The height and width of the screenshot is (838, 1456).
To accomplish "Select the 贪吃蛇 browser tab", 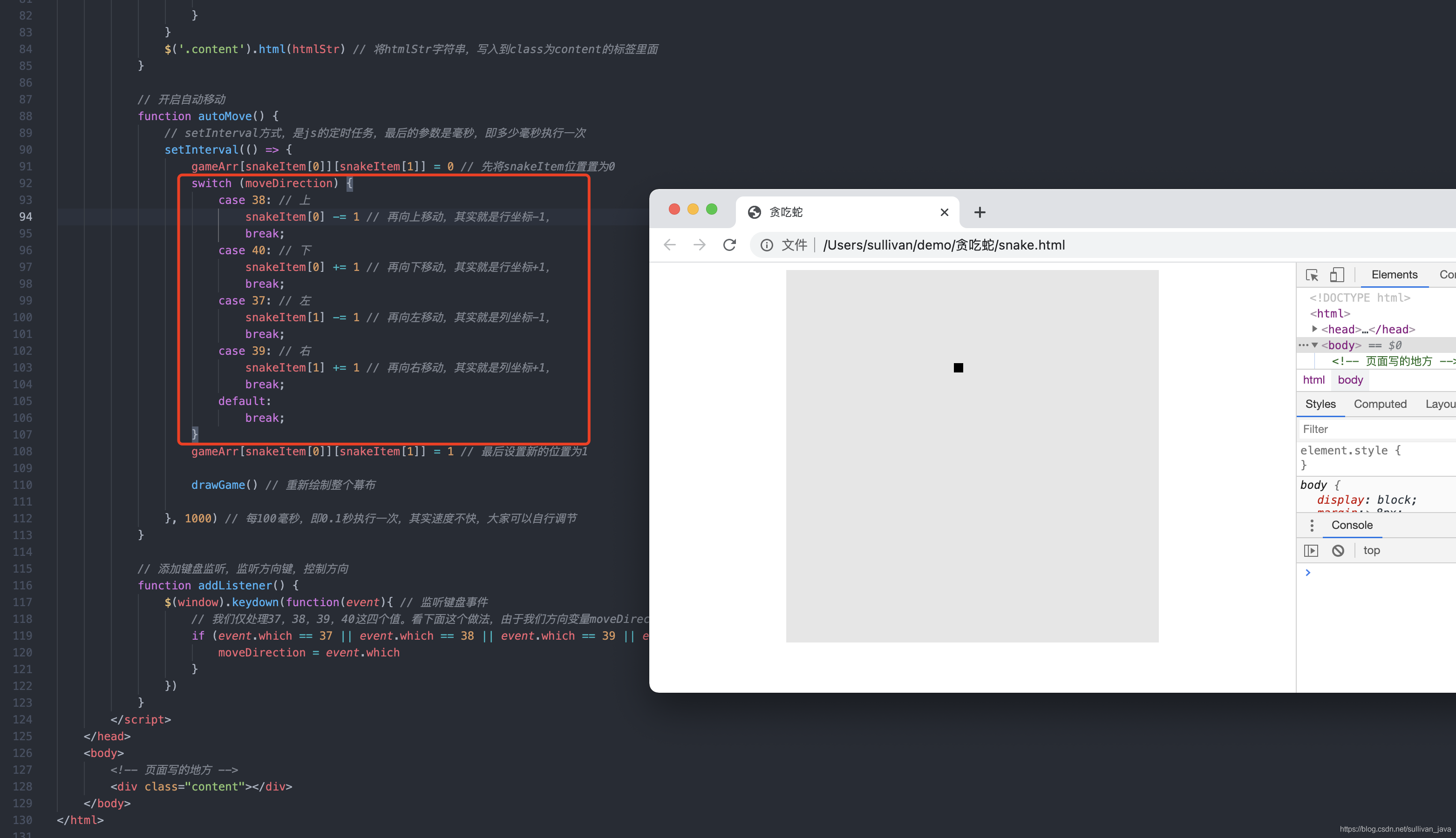I will [x=847, y=212].
